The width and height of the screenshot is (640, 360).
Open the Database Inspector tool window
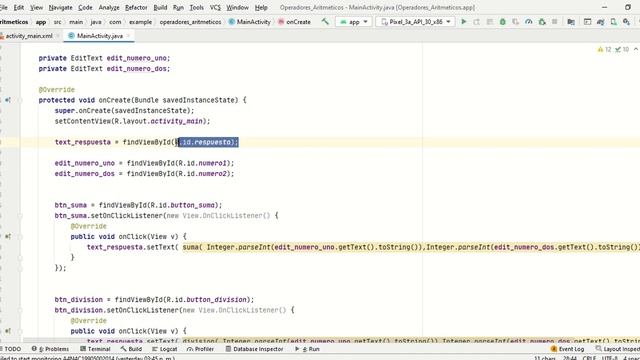coord(254,349)
